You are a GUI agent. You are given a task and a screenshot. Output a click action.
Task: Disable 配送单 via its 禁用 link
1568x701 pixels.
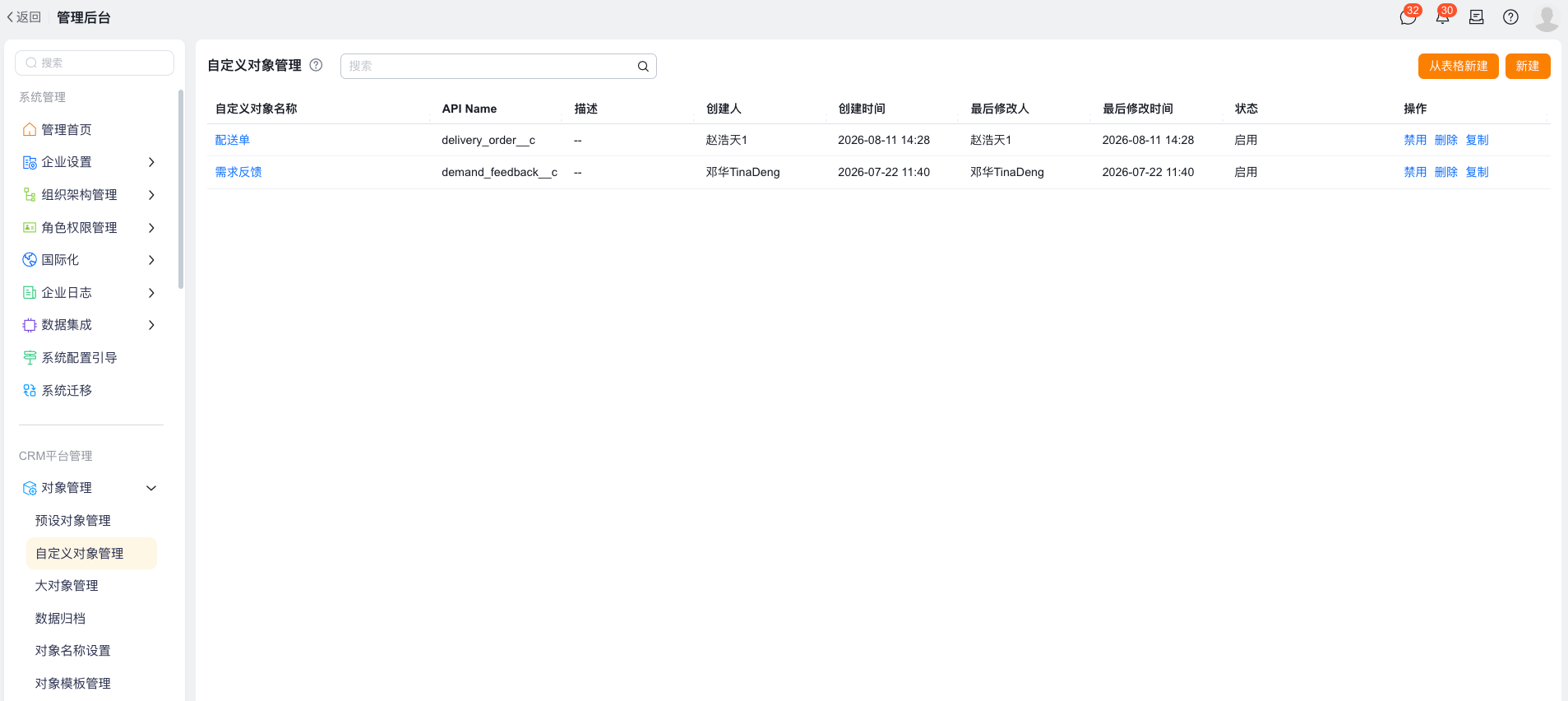point(1415,140)
